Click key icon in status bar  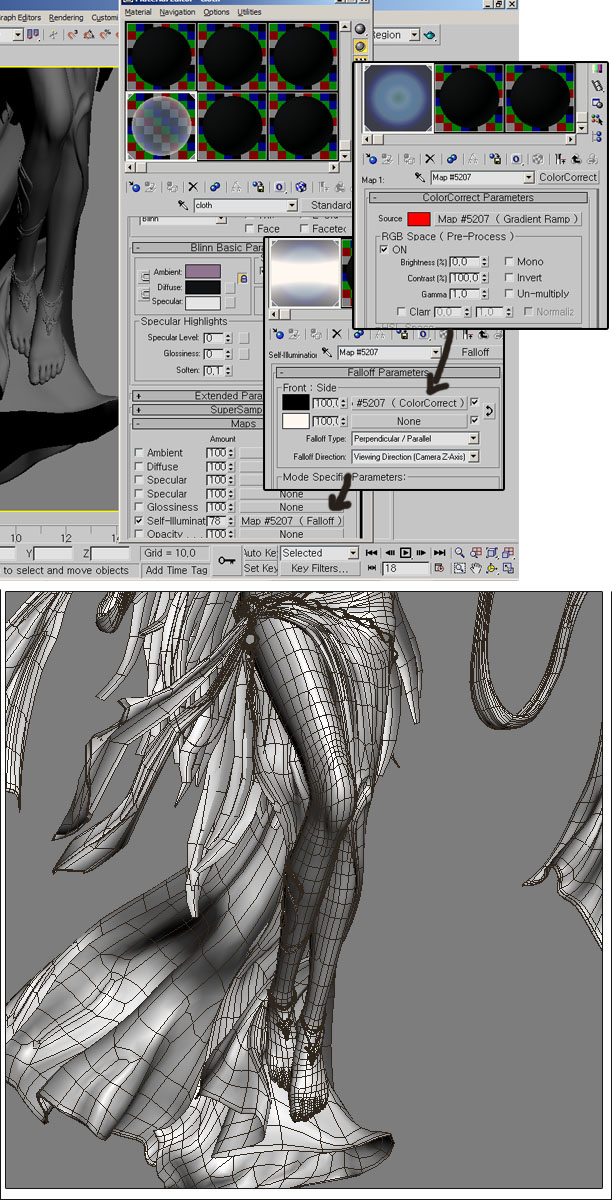click(226, 561)
